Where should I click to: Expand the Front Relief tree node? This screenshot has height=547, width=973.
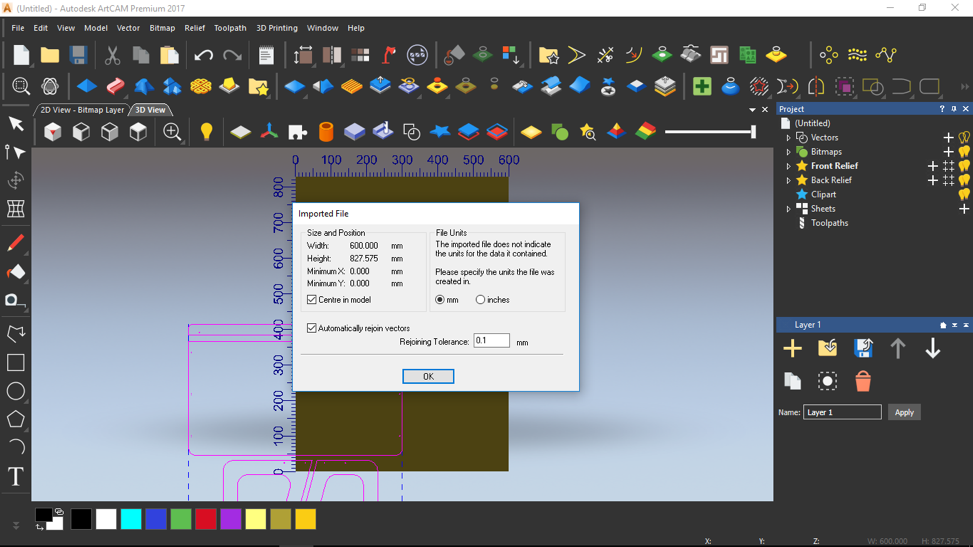pyautogui.click(x=789, y=166)
